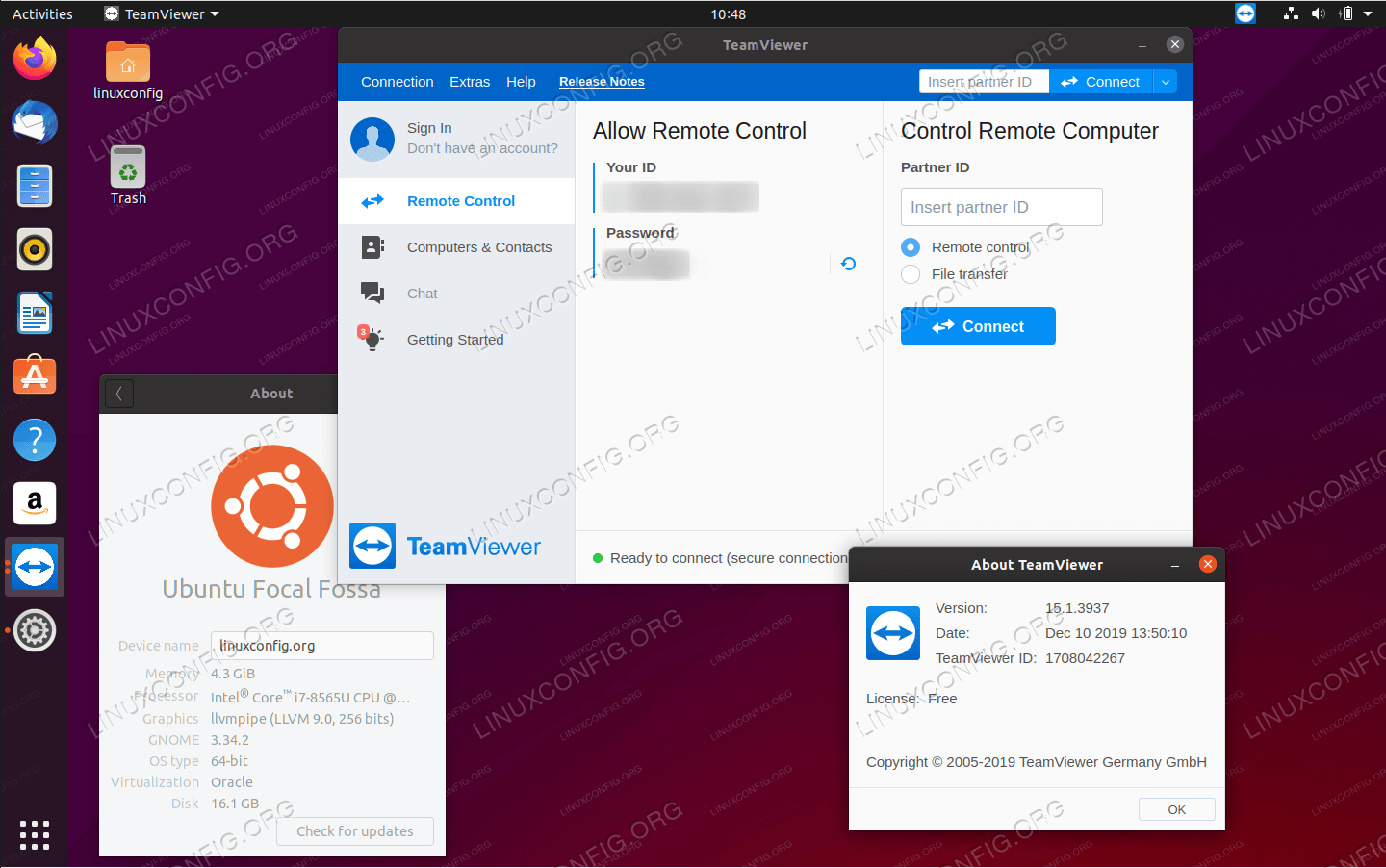This screenshot has height=868, width=1386.
Task: Click the Computers & Contacts address book icon
Action: pyautogui.click(x=372, y=247)
